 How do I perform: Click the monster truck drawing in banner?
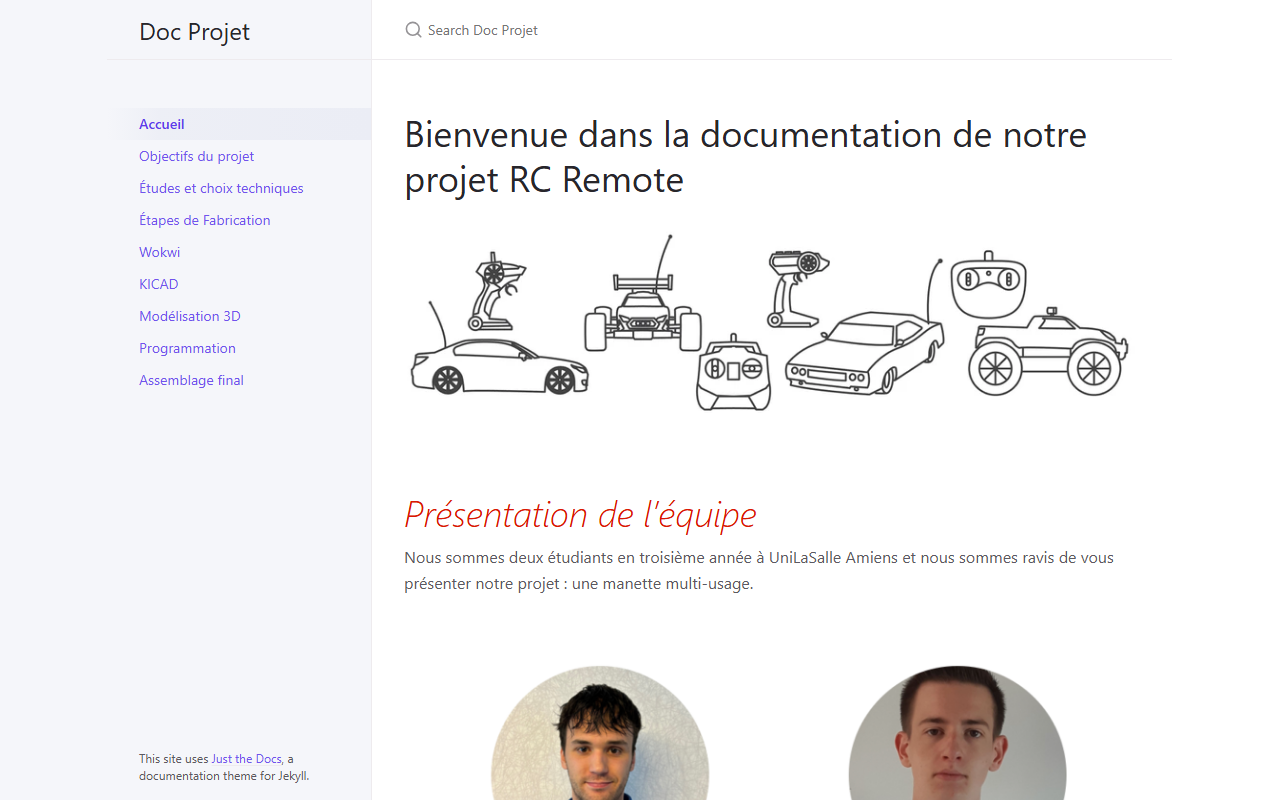point(1048,354)
